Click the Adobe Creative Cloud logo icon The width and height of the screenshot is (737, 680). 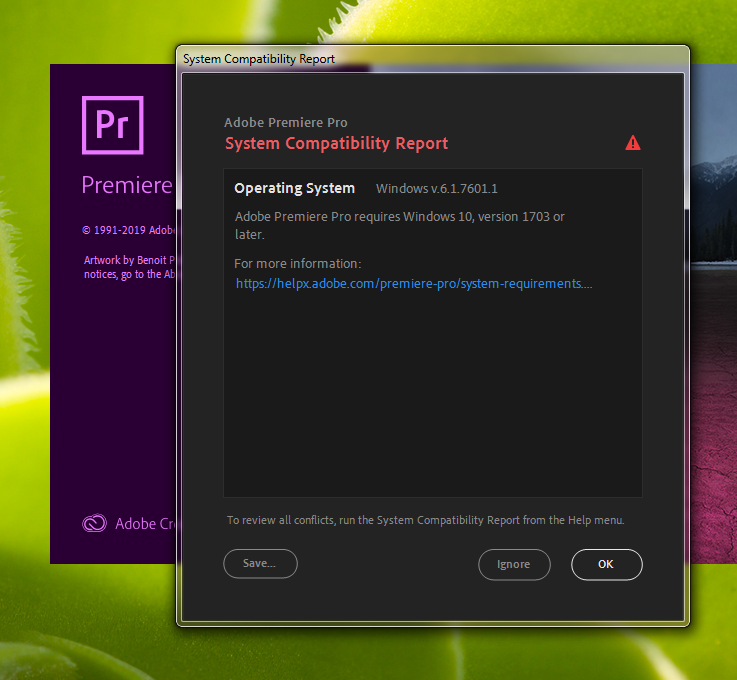[x=94, y=523]
